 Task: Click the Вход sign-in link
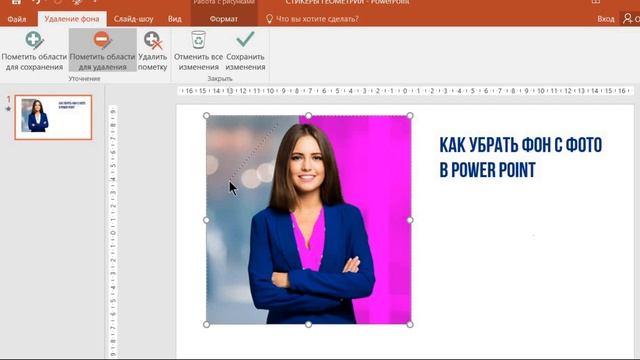(x=606, y=19)
